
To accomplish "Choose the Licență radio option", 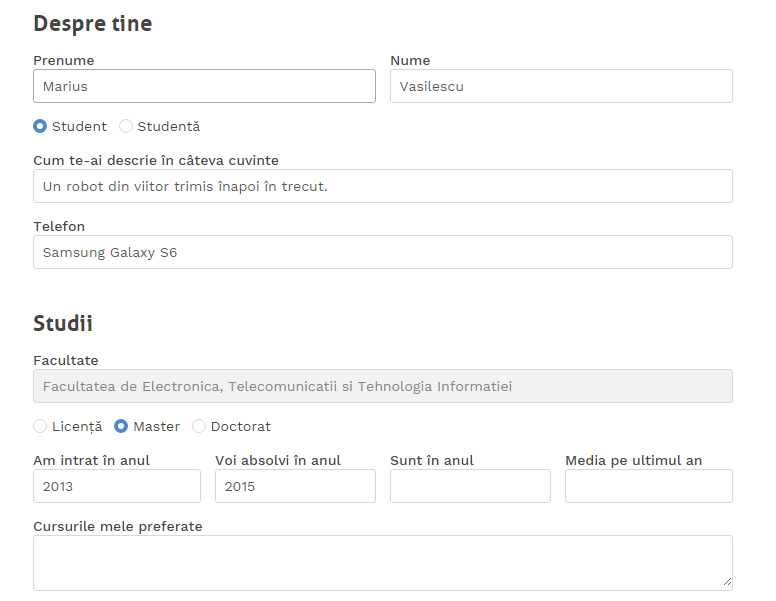I will point(40,426).
